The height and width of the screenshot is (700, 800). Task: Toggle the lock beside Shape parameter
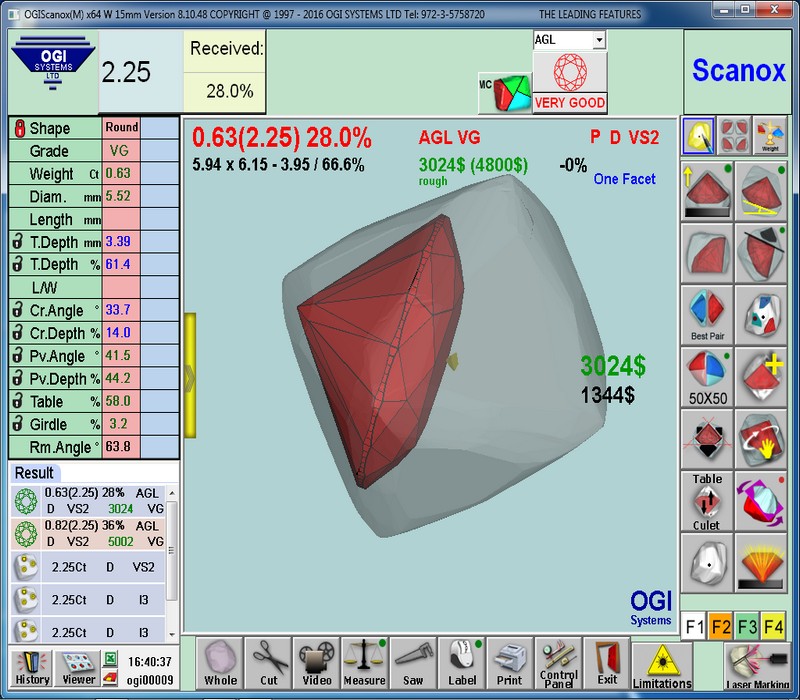pos(17,128)
